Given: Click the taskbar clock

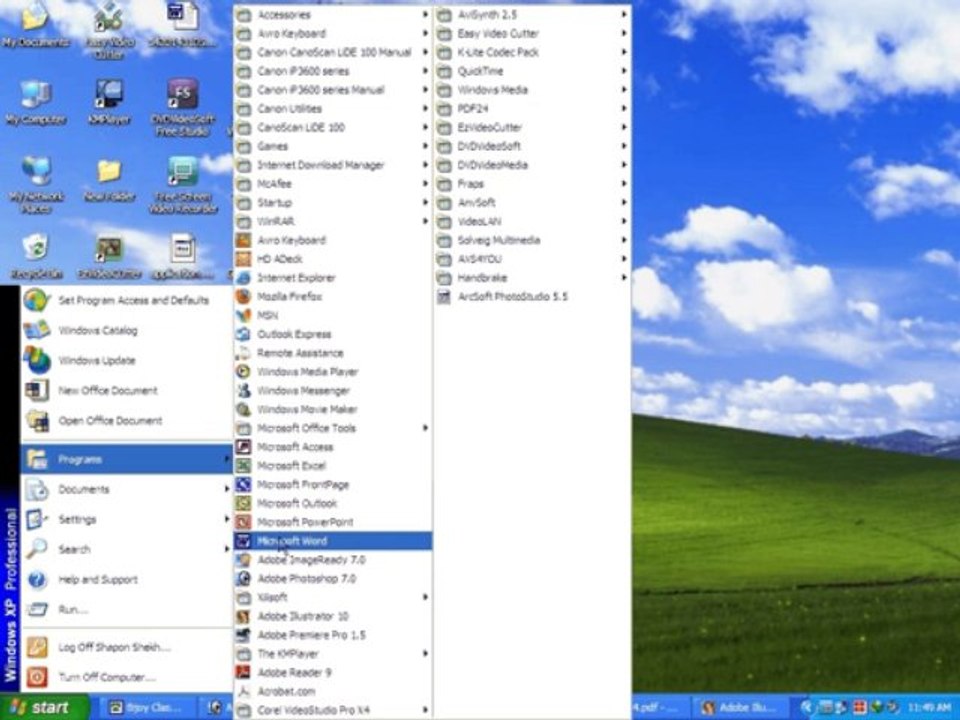Looking at the screenshot, I should click(929, 708).
